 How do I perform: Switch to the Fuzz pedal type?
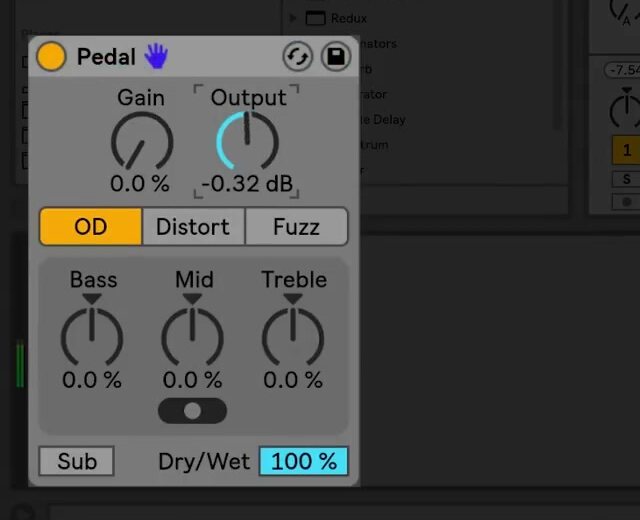(297, 227)
